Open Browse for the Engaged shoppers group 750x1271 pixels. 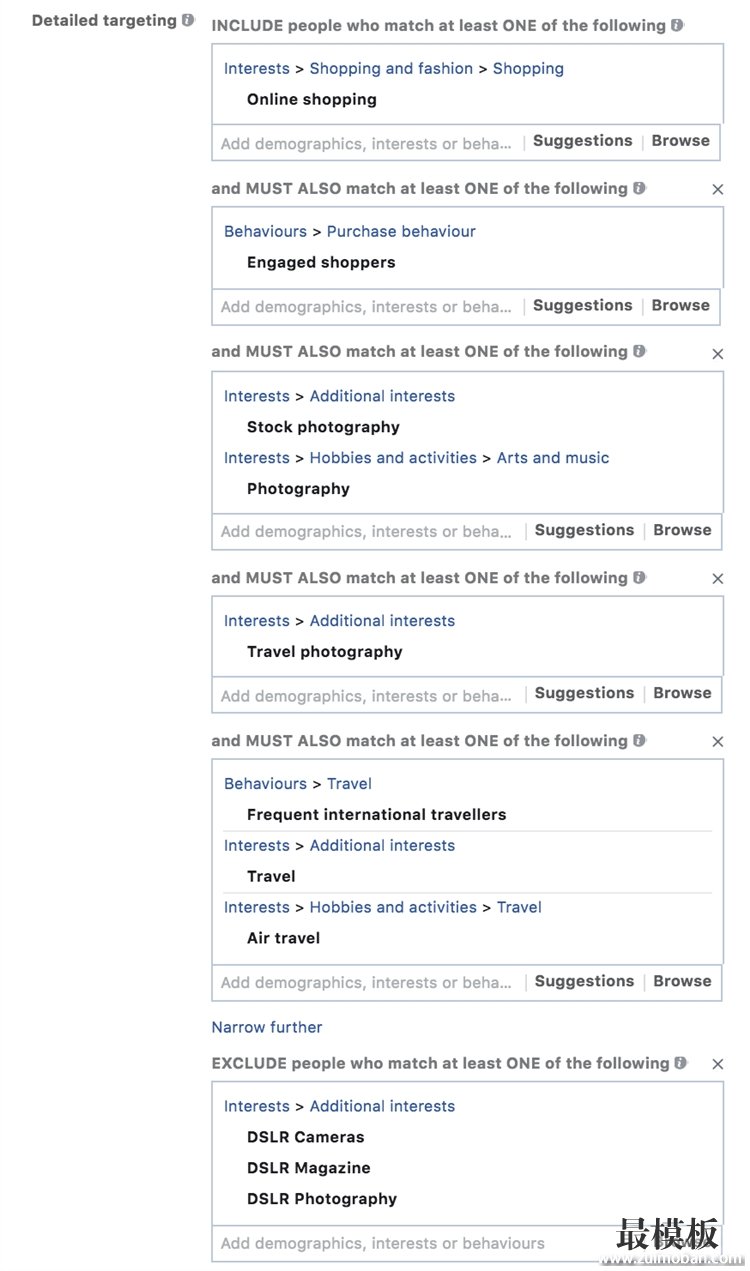click(680, 306)
